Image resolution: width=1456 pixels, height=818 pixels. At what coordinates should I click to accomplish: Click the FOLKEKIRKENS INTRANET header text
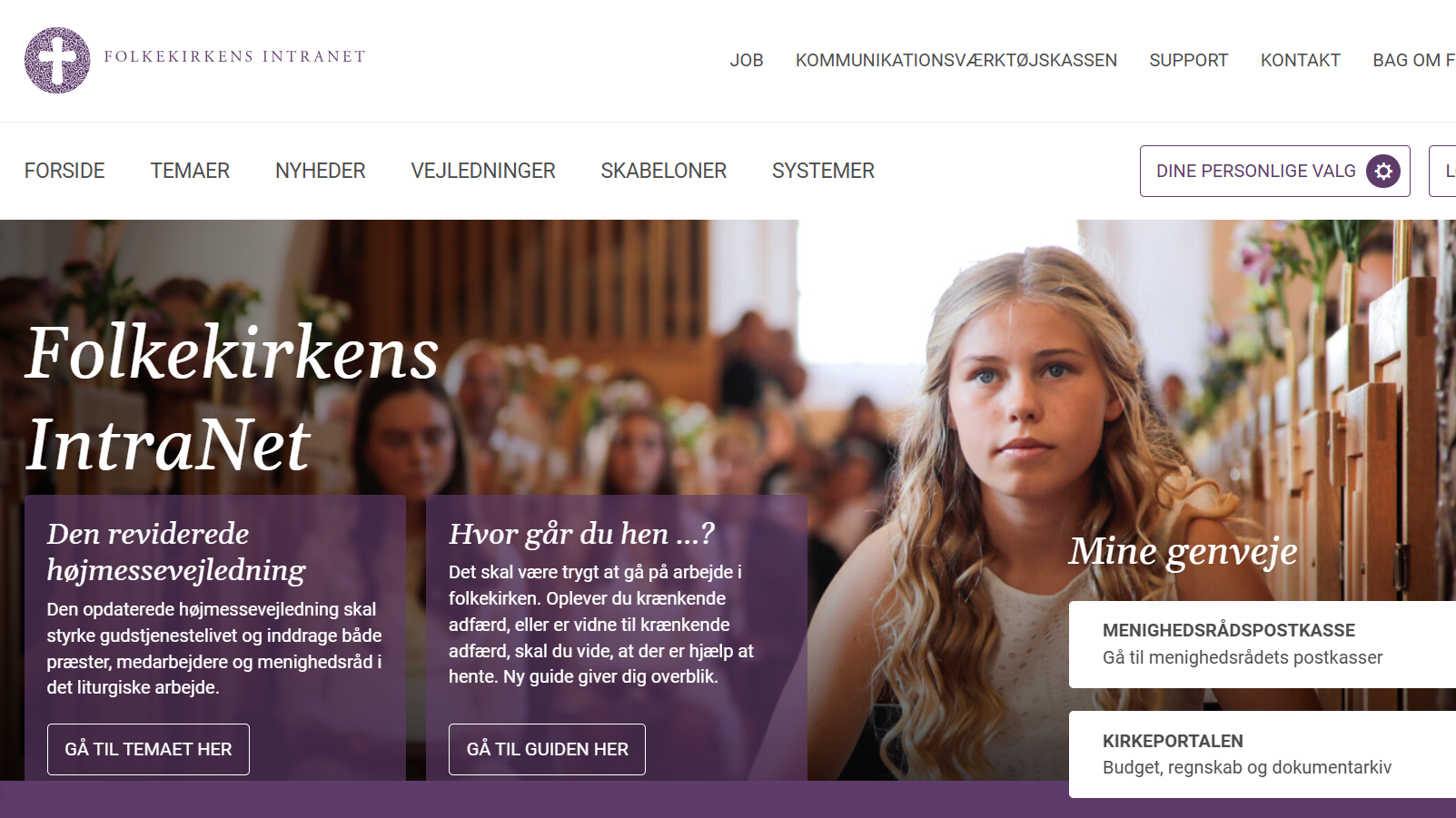[x=234, y=56]
